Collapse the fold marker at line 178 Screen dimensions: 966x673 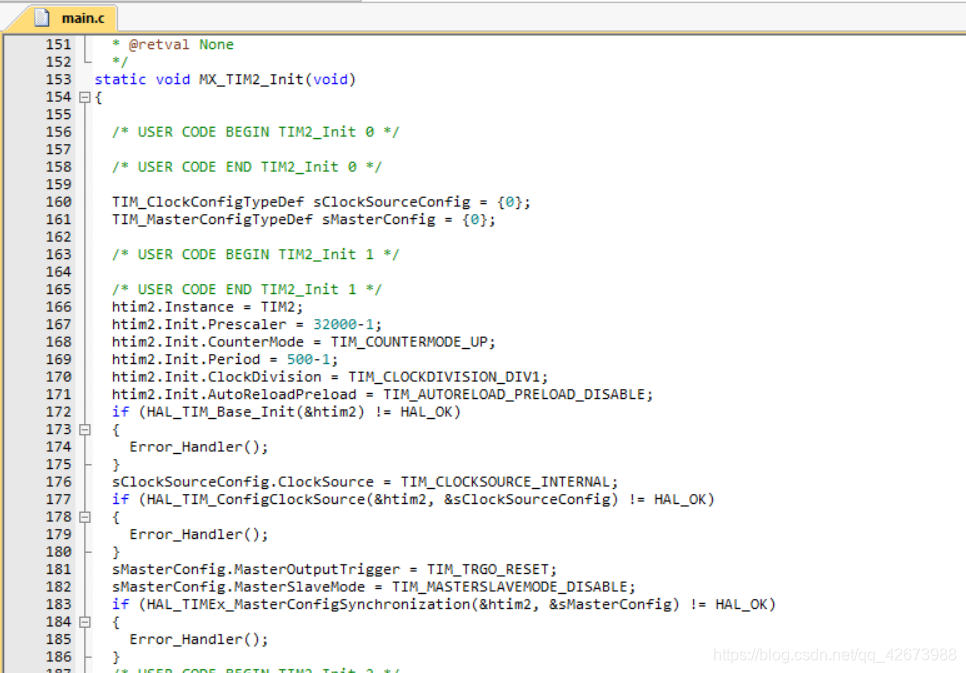coord(85,517)
